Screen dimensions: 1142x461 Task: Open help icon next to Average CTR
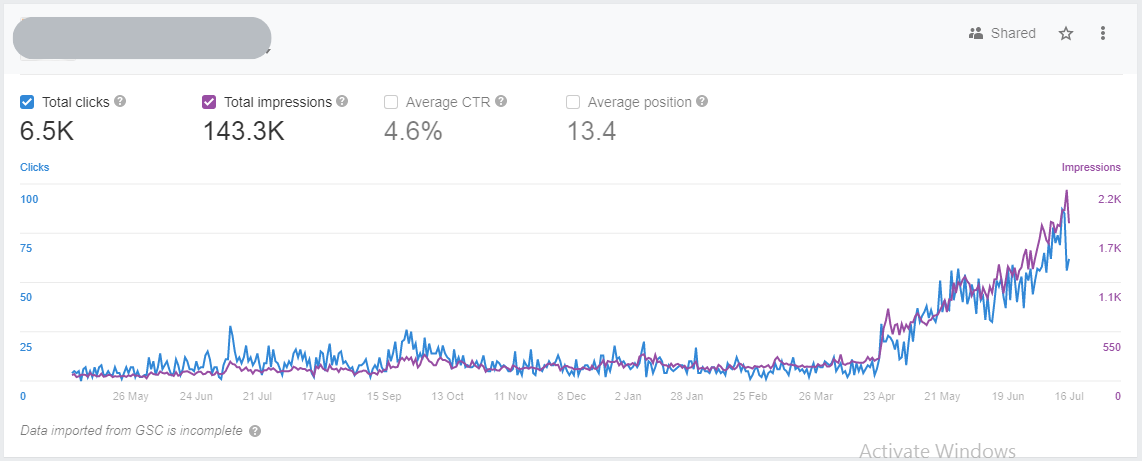[501, 101]
